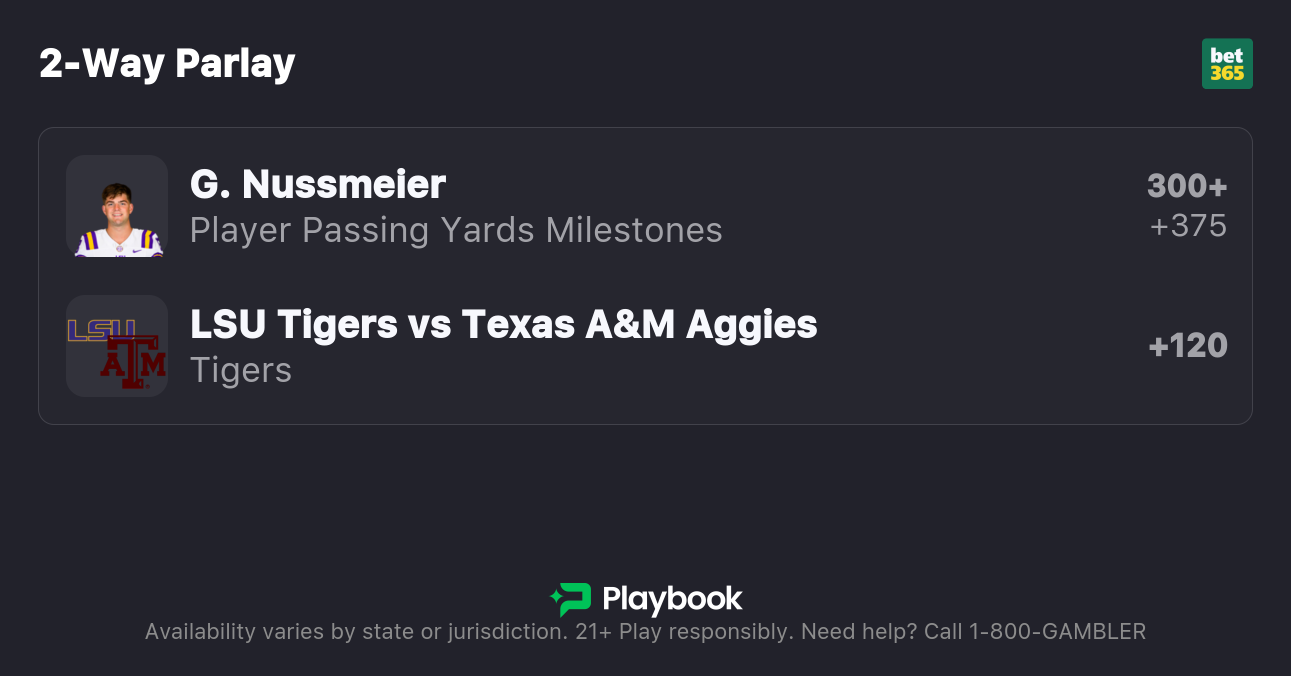
Task: Click the bet365 sportsbook logo
Action: [1226, 64]
